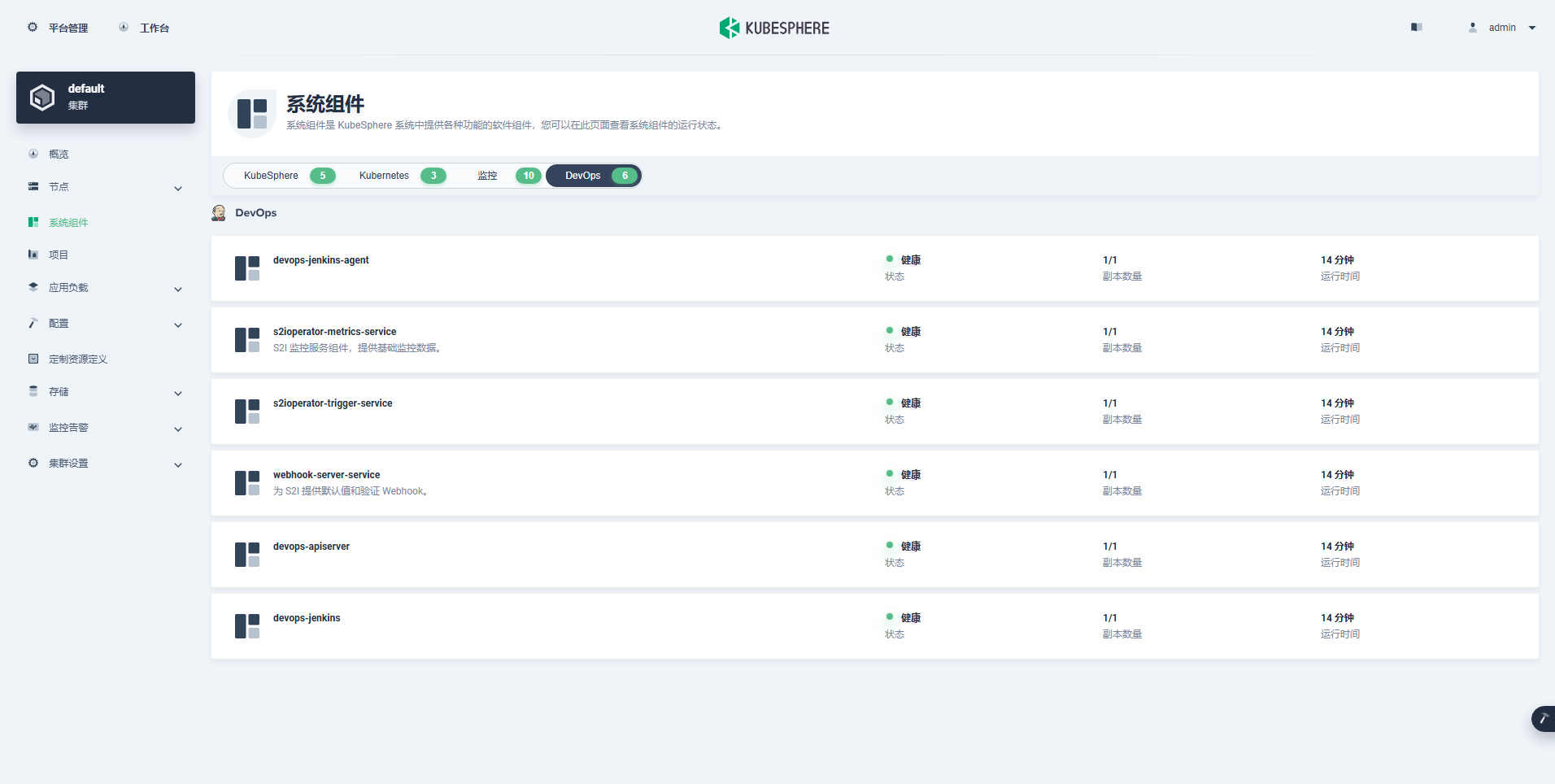This screenshot has width=1555, height=784.
Task: Click the admin user avatar icon
Action: 1473,27
